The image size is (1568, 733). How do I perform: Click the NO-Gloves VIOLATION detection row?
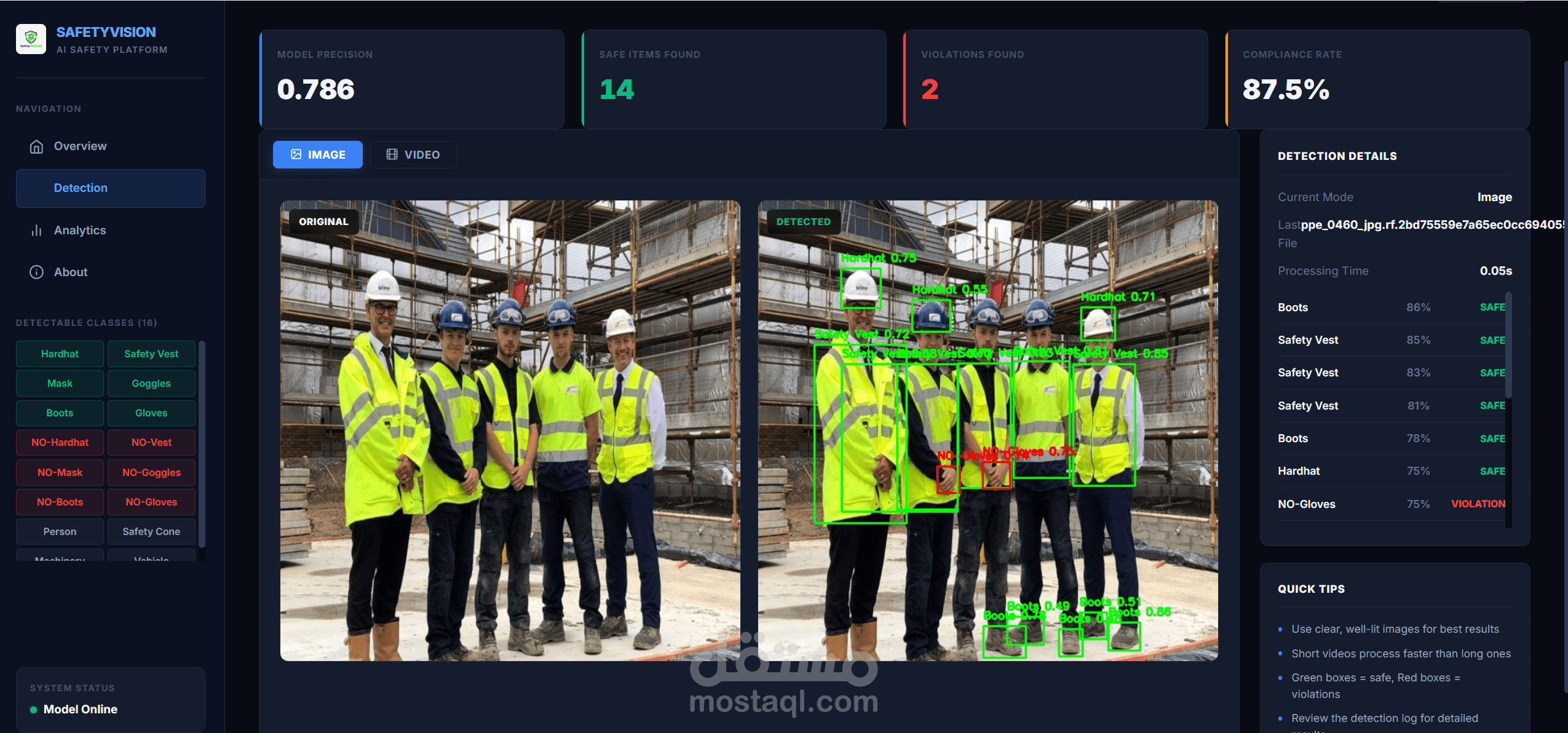coord(1391,504)
